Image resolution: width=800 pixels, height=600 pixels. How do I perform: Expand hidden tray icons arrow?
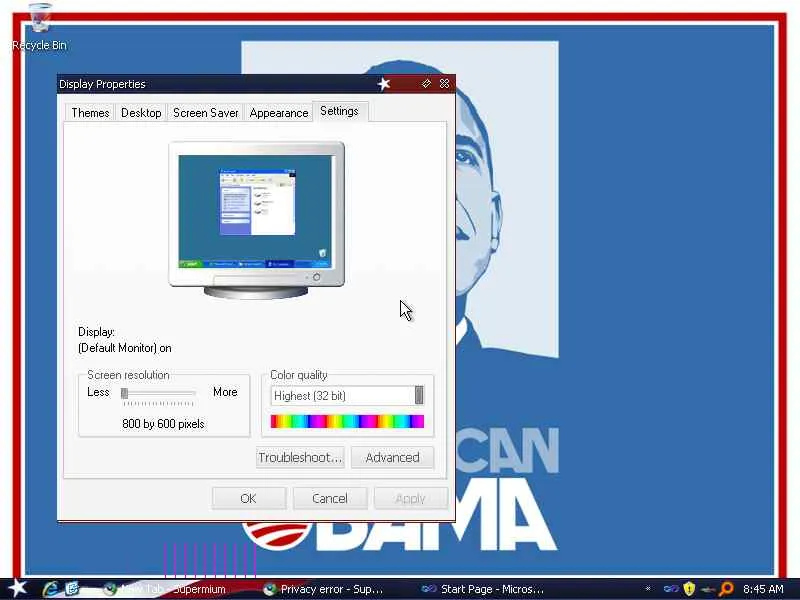(x=648, y=589)
